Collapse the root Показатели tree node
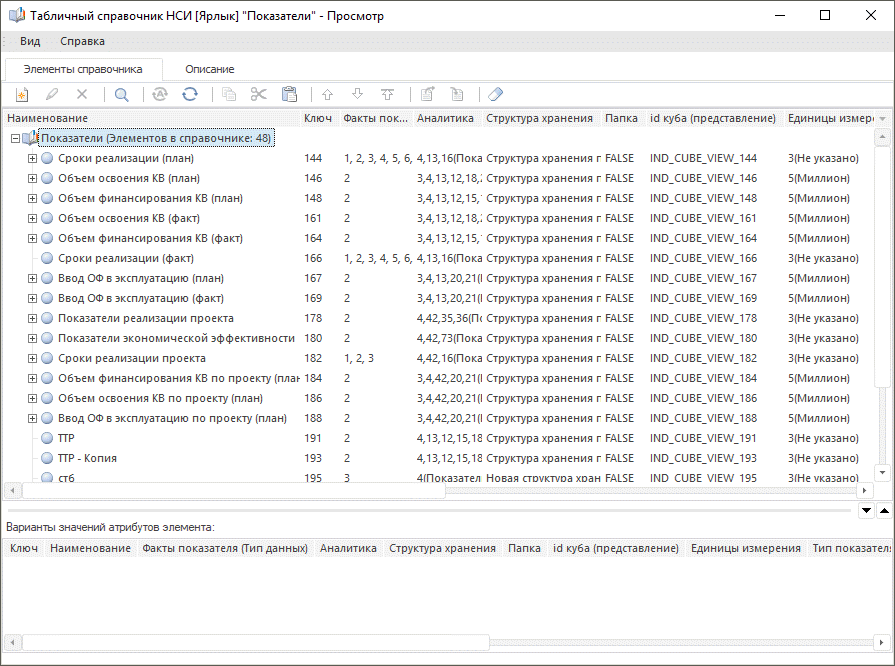Screen dimensions: 895x666 [x=15, y=139]
